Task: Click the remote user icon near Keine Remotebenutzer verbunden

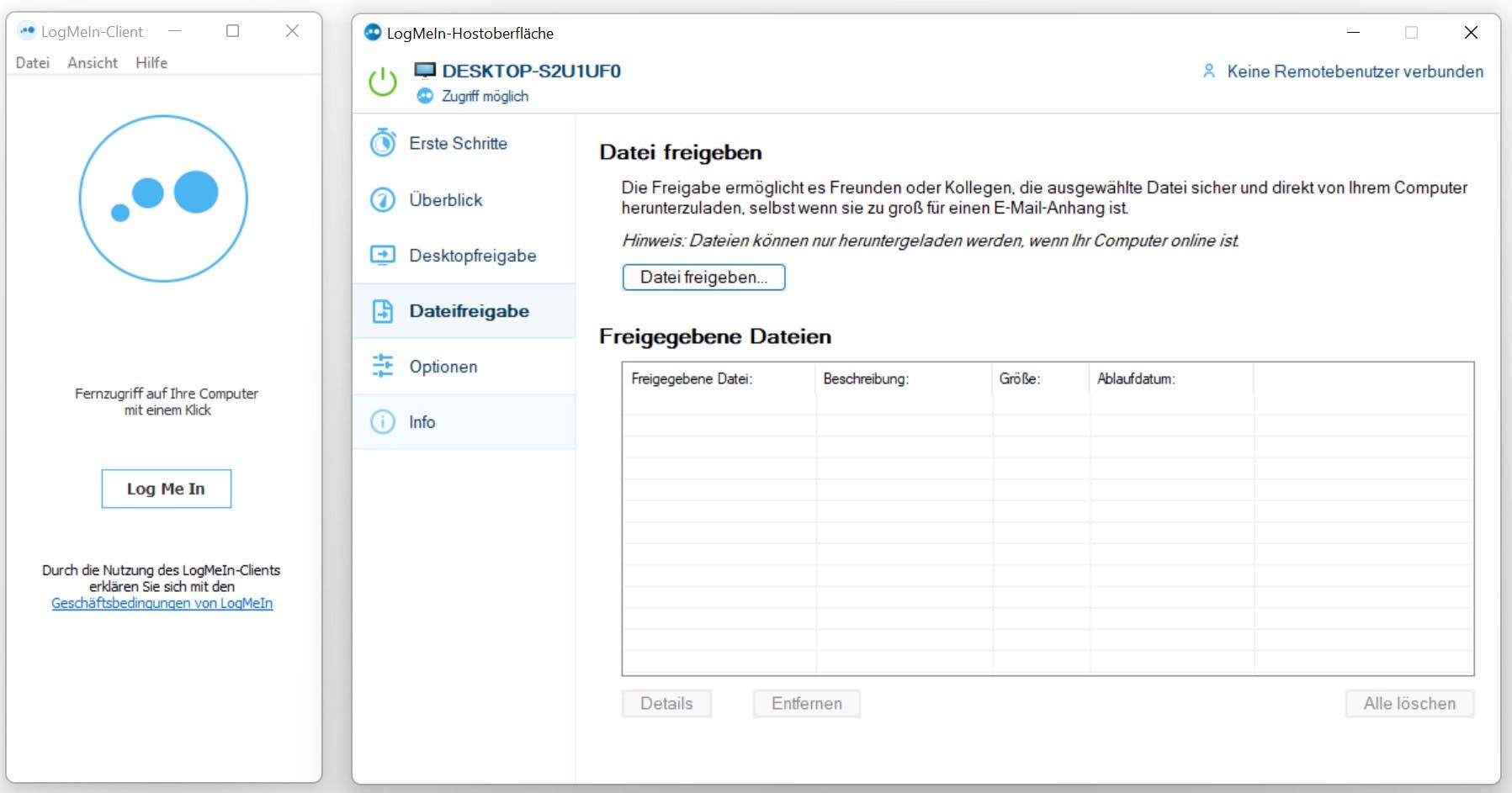Action: click(1209, 71)
